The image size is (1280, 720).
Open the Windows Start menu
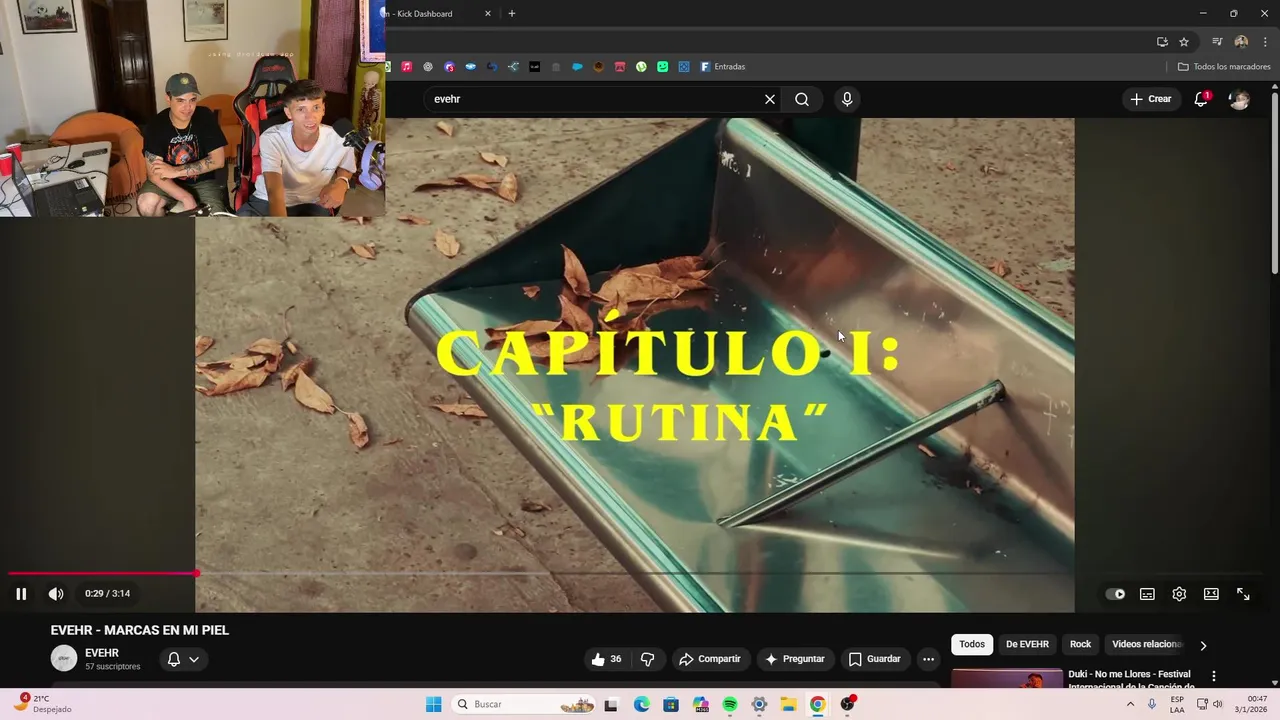click(433, 704)
